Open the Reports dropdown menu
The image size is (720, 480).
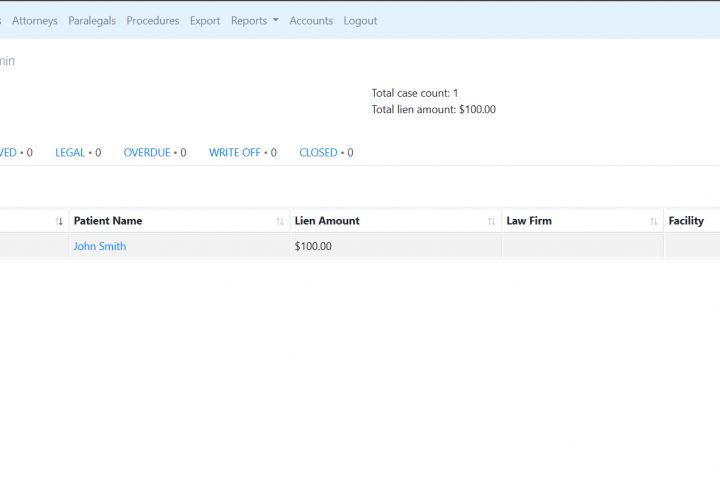coord(254,21)
